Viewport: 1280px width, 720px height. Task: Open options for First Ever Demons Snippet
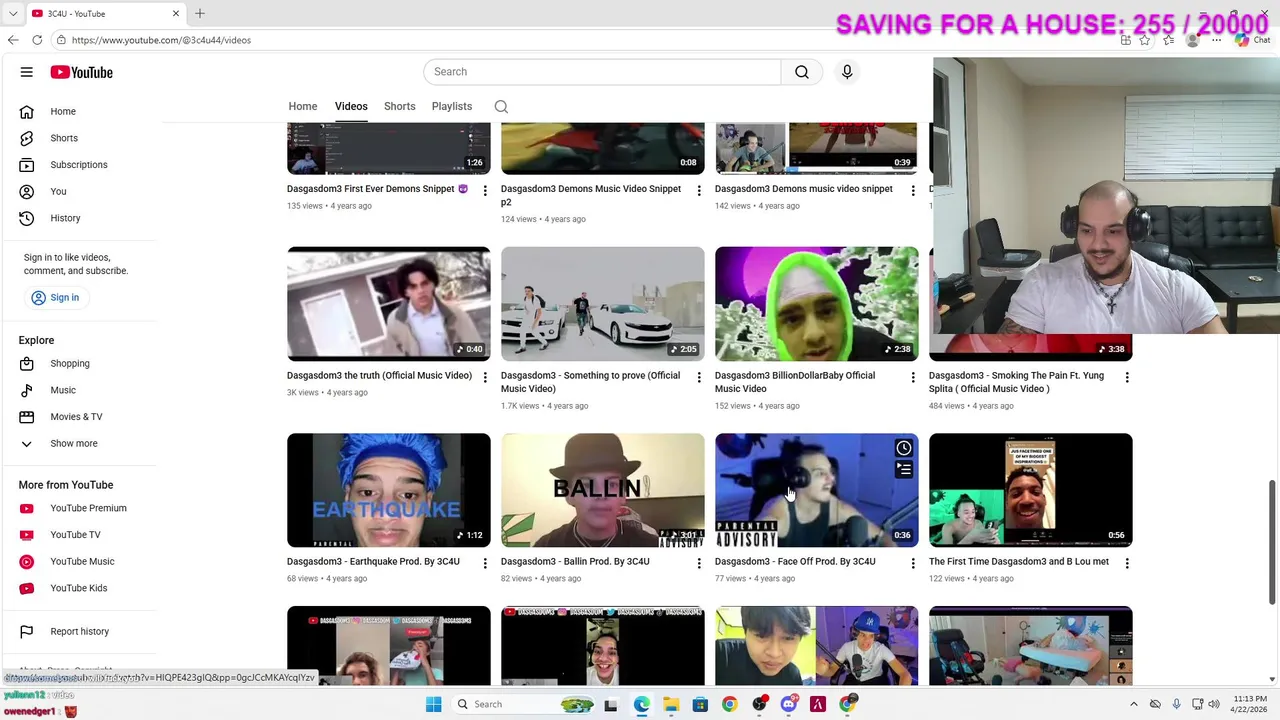[485, 190]
